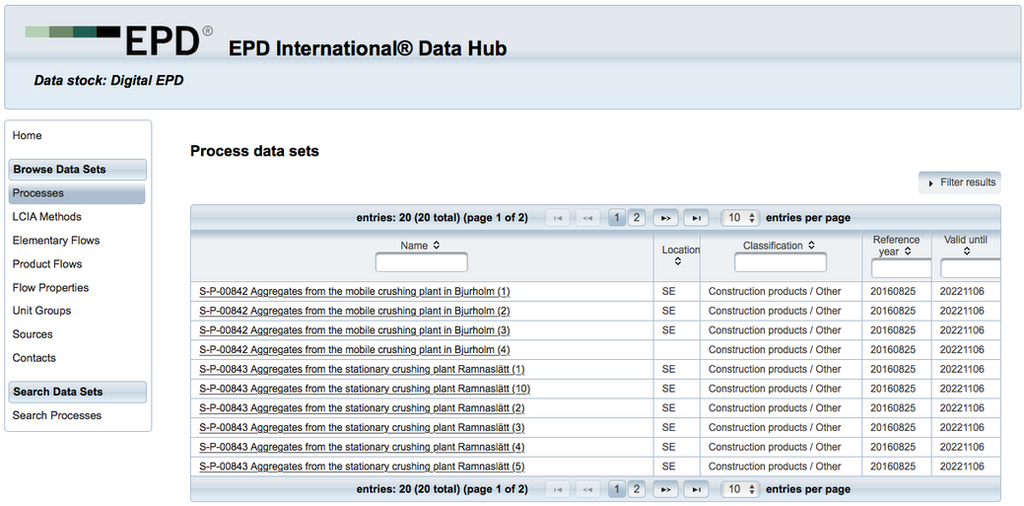Click page 2 button in top paginator
The height and width of the screenshot is (506, 1024).
(x=636, y=218)
